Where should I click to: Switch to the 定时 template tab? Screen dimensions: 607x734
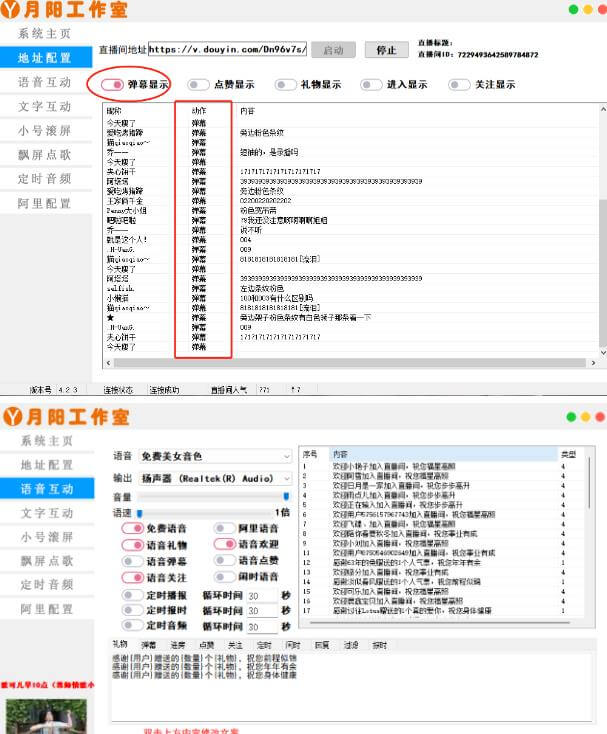[264, 645]
